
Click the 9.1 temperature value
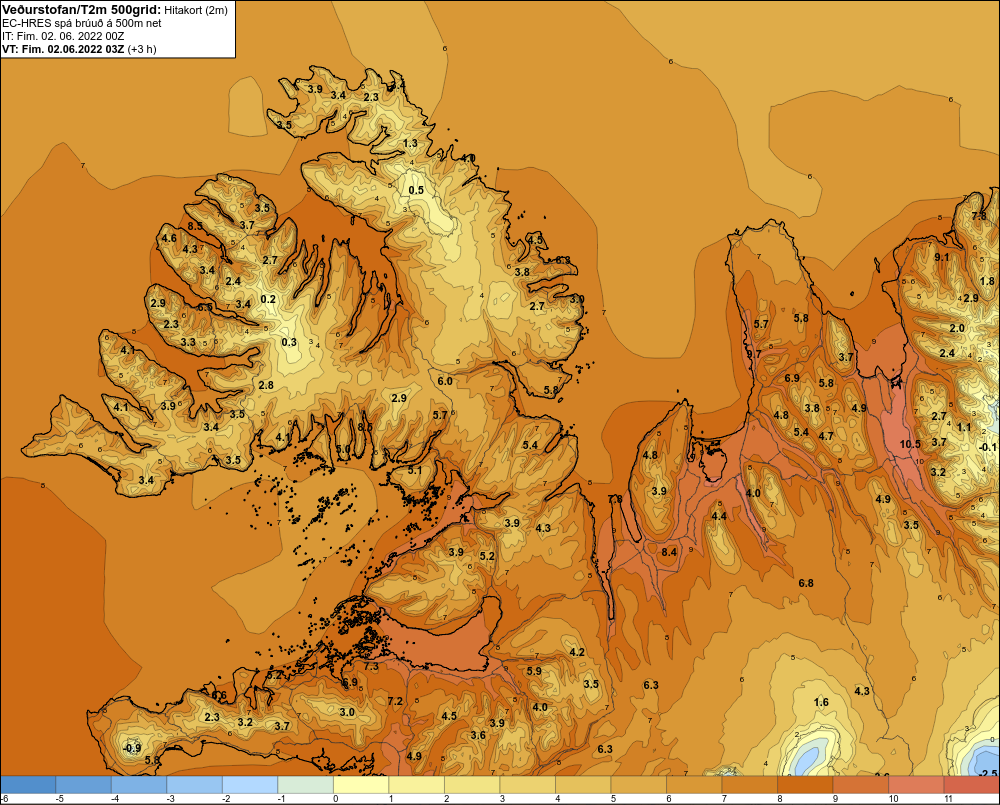pyautogui.click(x=941, y=257)
